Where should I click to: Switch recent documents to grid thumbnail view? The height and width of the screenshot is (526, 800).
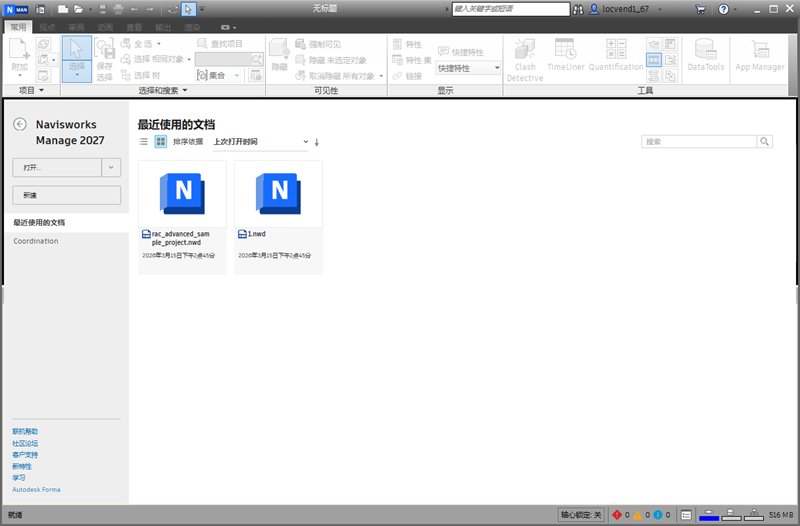(x=161, y=141)
